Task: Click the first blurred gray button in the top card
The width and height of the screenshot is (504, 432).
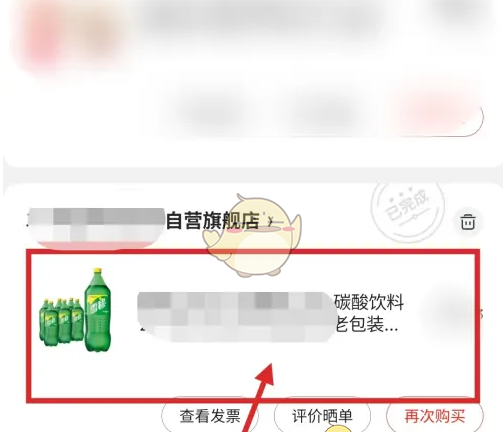Action: point(215,115)
